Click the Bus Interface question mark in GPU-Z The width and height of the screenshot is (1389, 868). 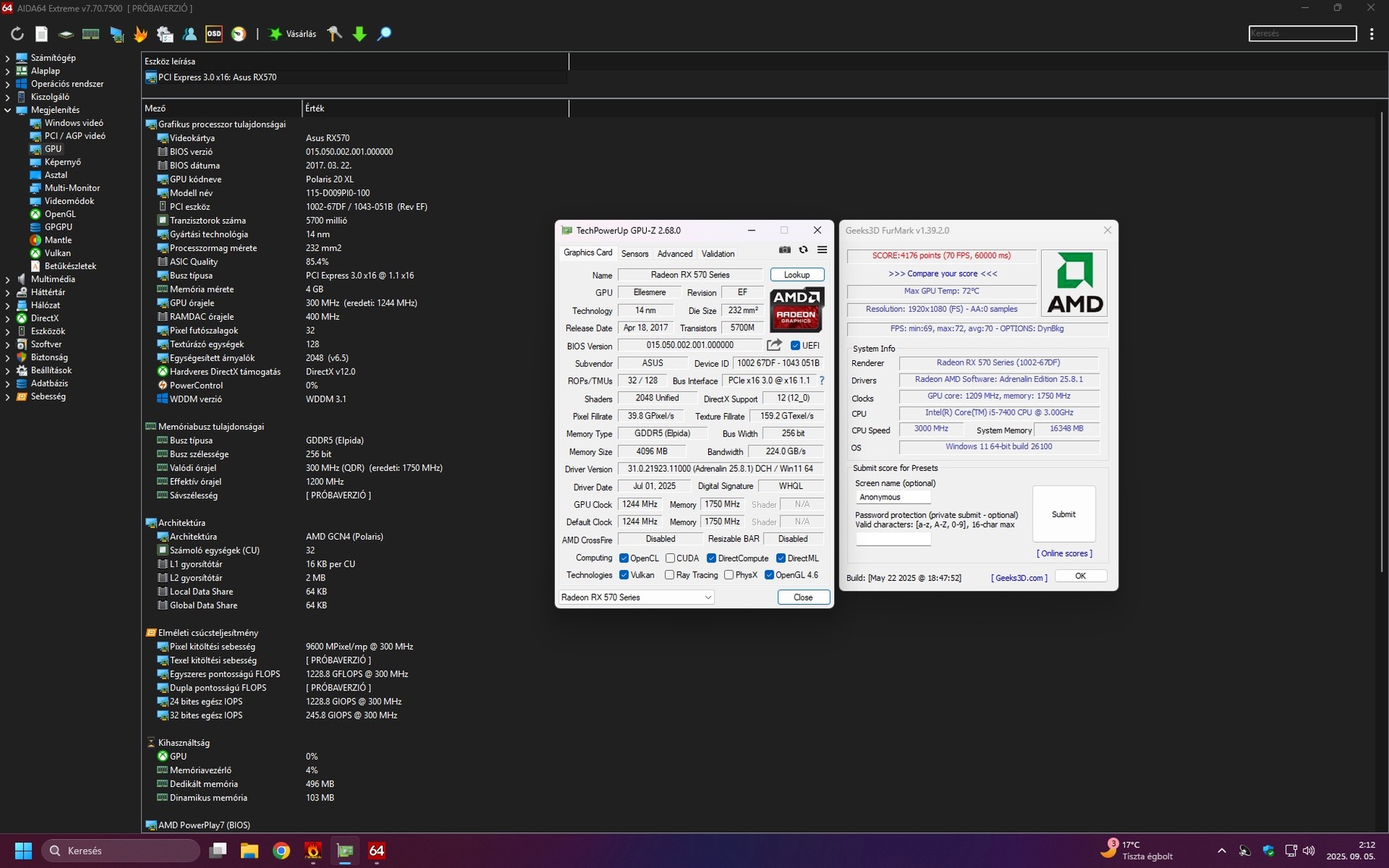[x=821, y=381]
